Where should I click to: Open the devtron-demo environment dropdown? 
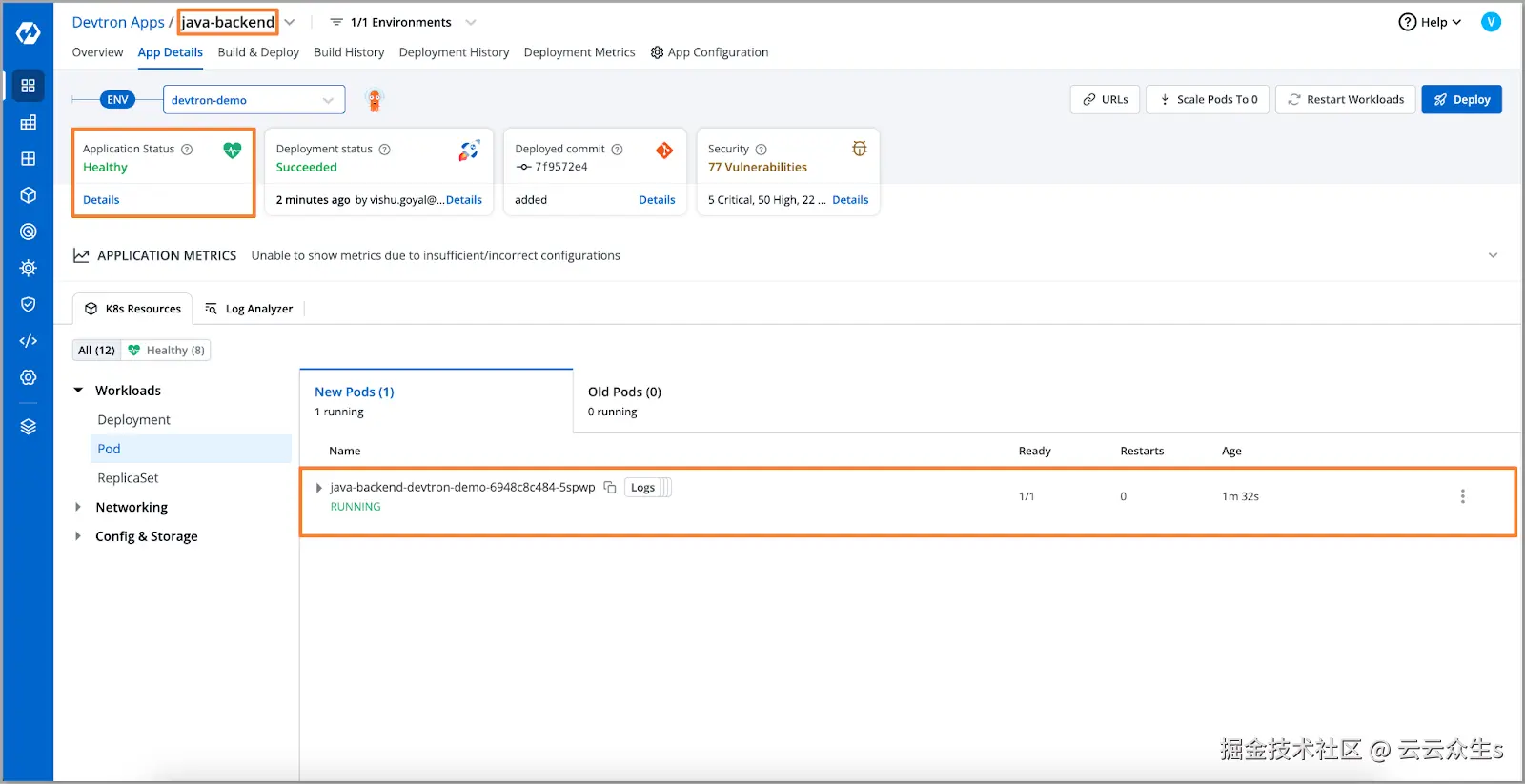coord(253,100)
